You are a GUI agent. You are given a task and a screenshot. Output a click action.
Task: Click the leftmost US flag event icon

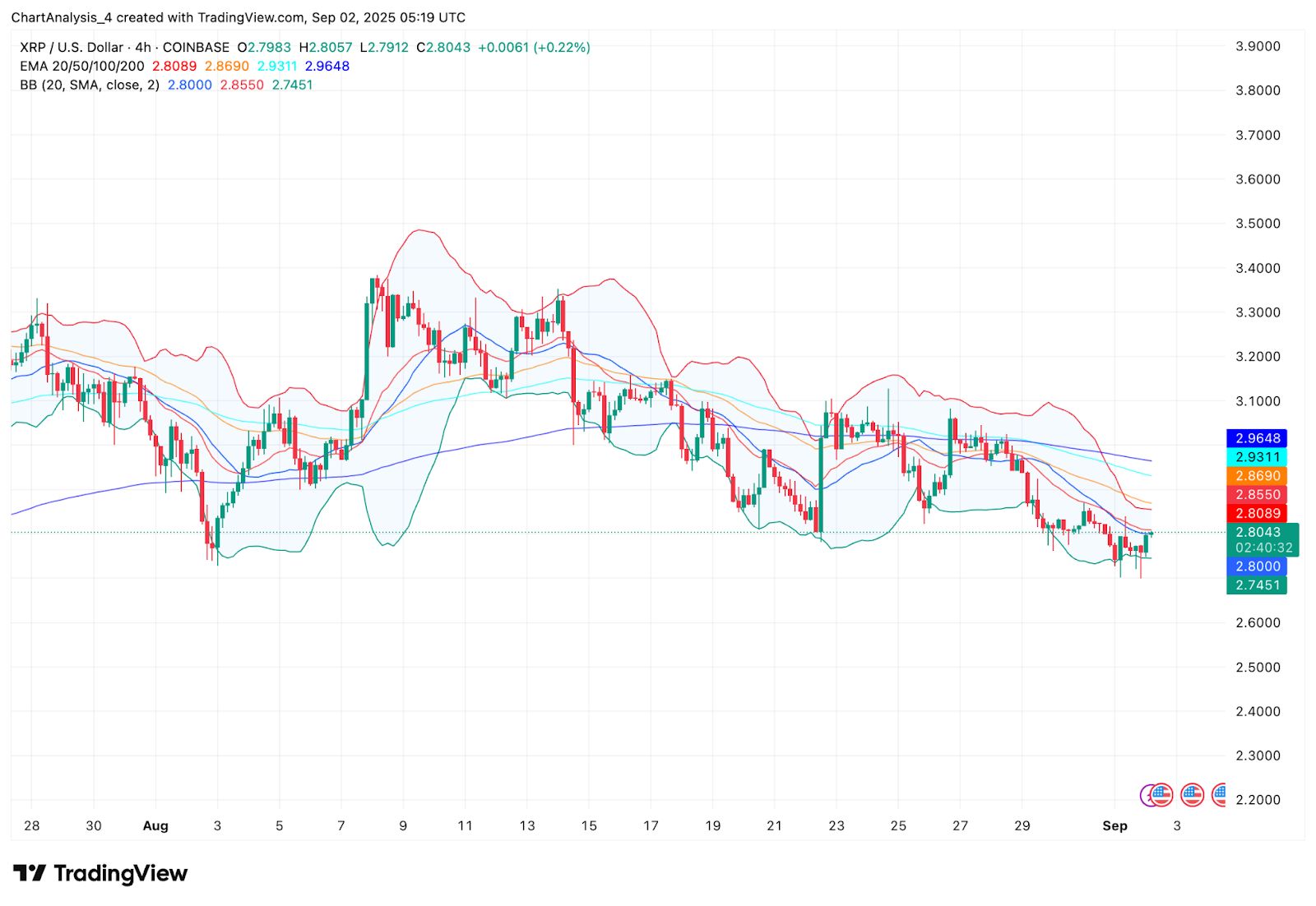(x=1161, y=795)
